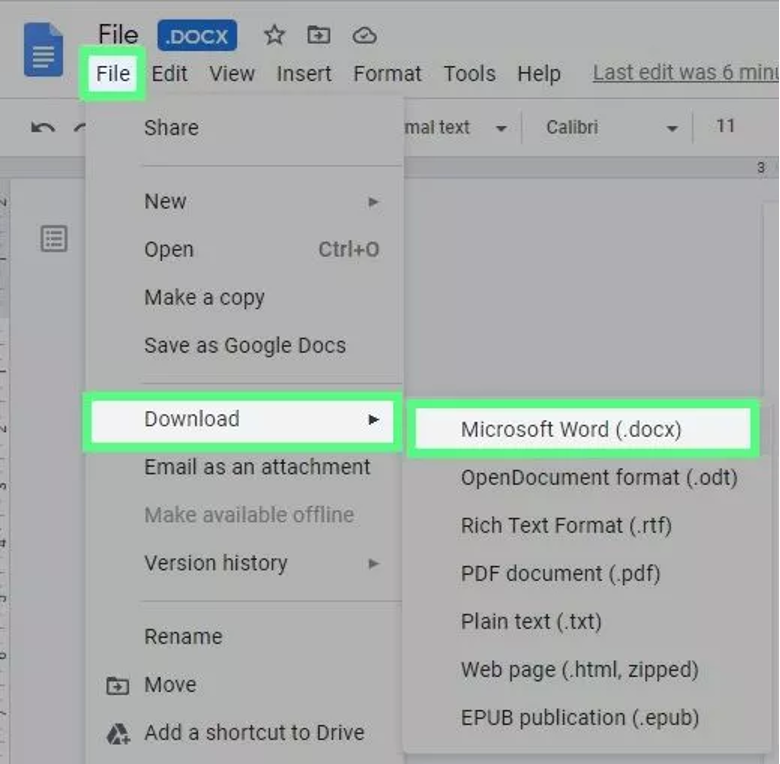Download as Web page (.html, zipped)

(587, 669)
